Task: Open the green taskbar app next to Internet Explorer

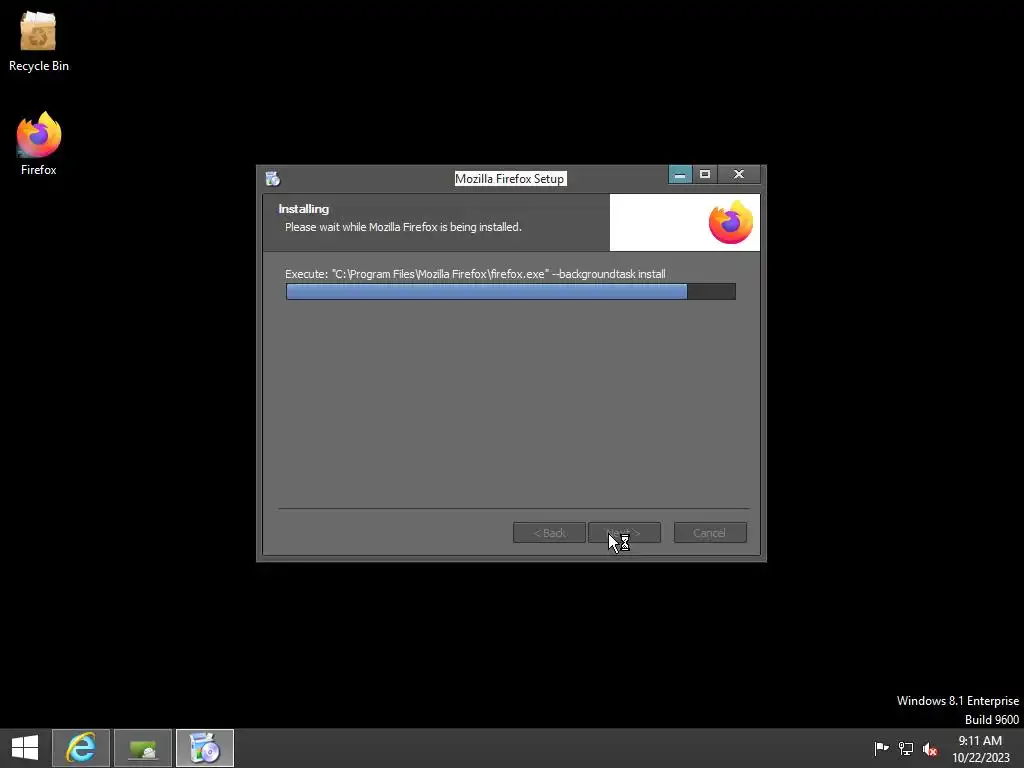Action: pos(143,748)
